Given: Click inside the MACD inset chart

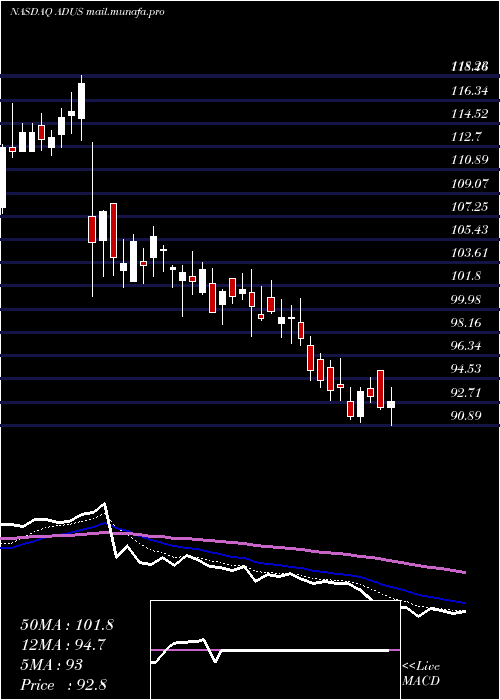Looking at the screenshot, I should coord(275,650).
